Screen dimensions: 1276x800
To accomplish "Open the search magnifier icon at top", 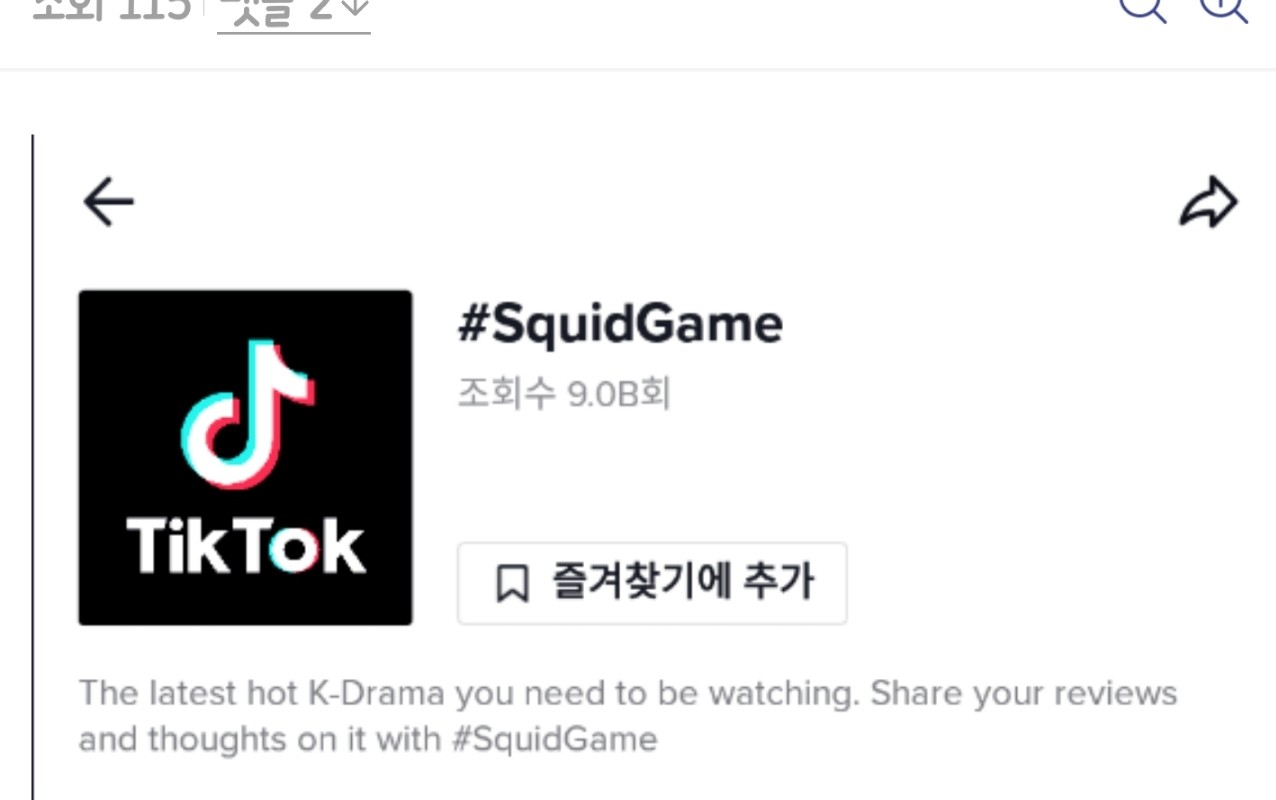I will tap(1142, 8).
